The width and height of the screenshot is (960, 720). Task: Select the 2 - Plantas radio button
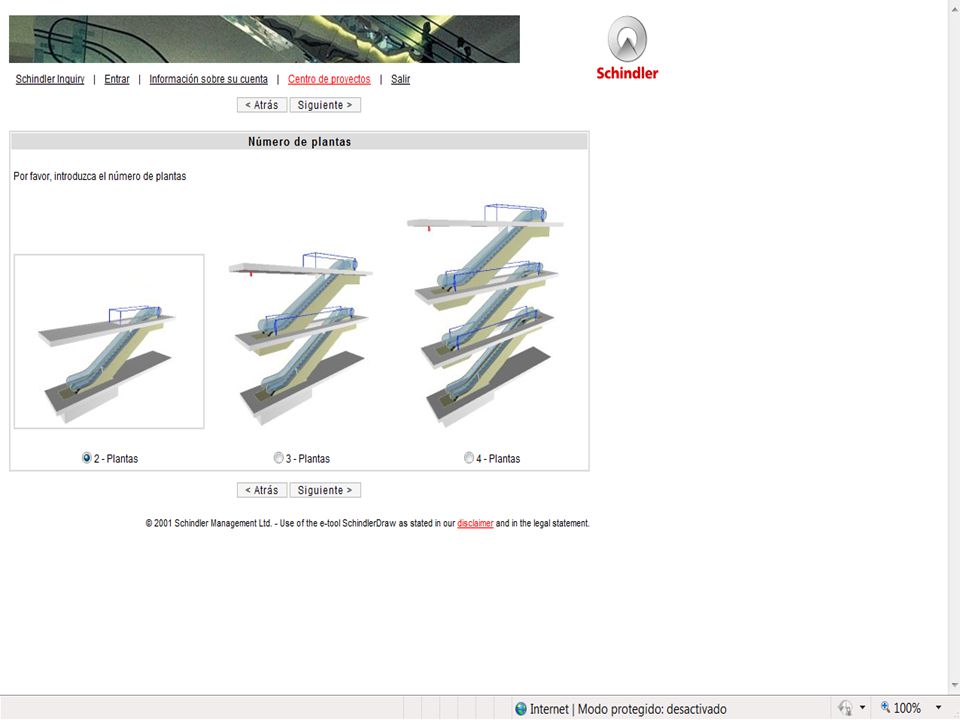click(86, 458)
